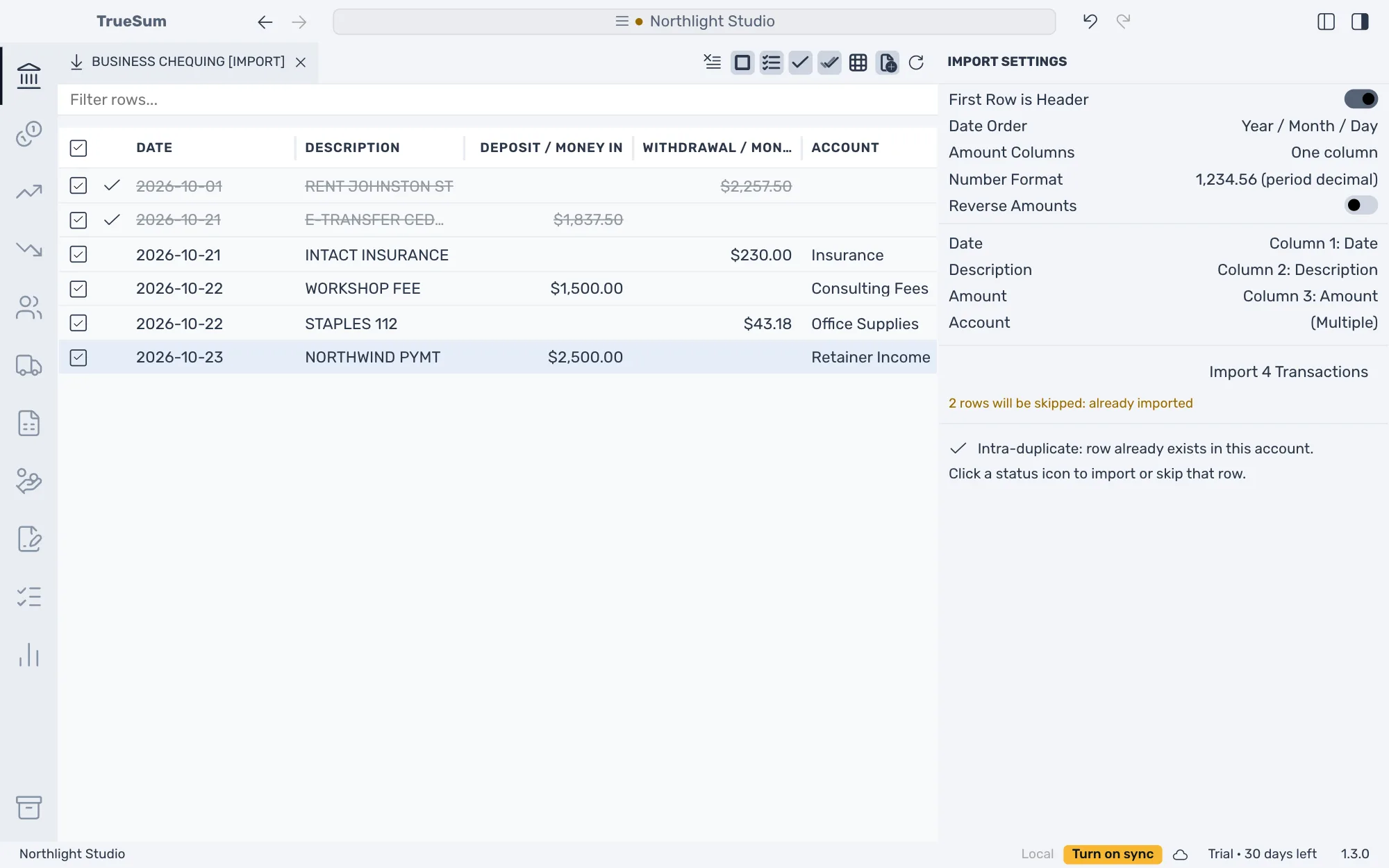
Task: Click the grid table toolbar icon
Action: tap(858, 62)
